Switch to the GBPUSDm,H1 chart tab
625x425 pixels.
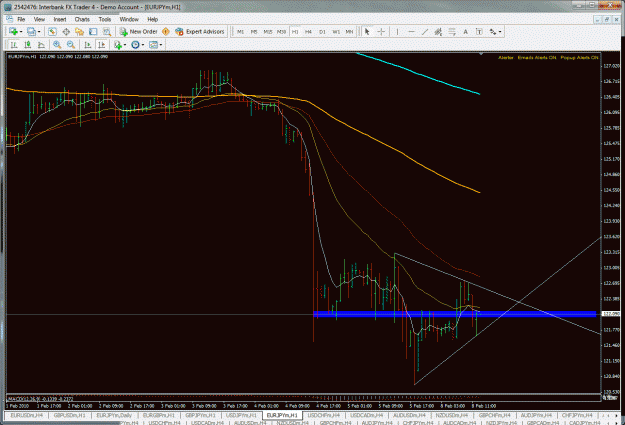tap(69, 415)
